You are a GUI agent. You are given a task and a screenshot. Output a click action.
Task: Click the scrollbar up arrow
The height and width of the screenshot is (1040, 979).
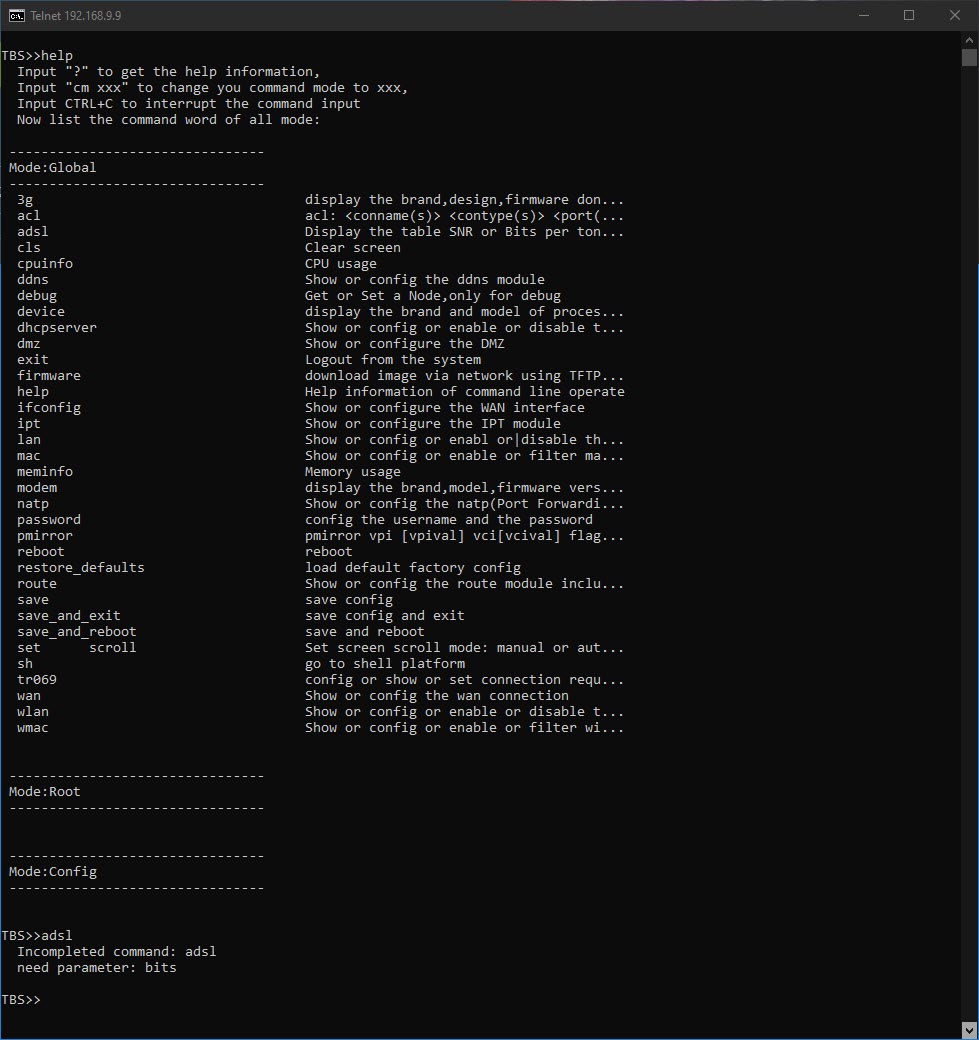(x=969, y=40)
